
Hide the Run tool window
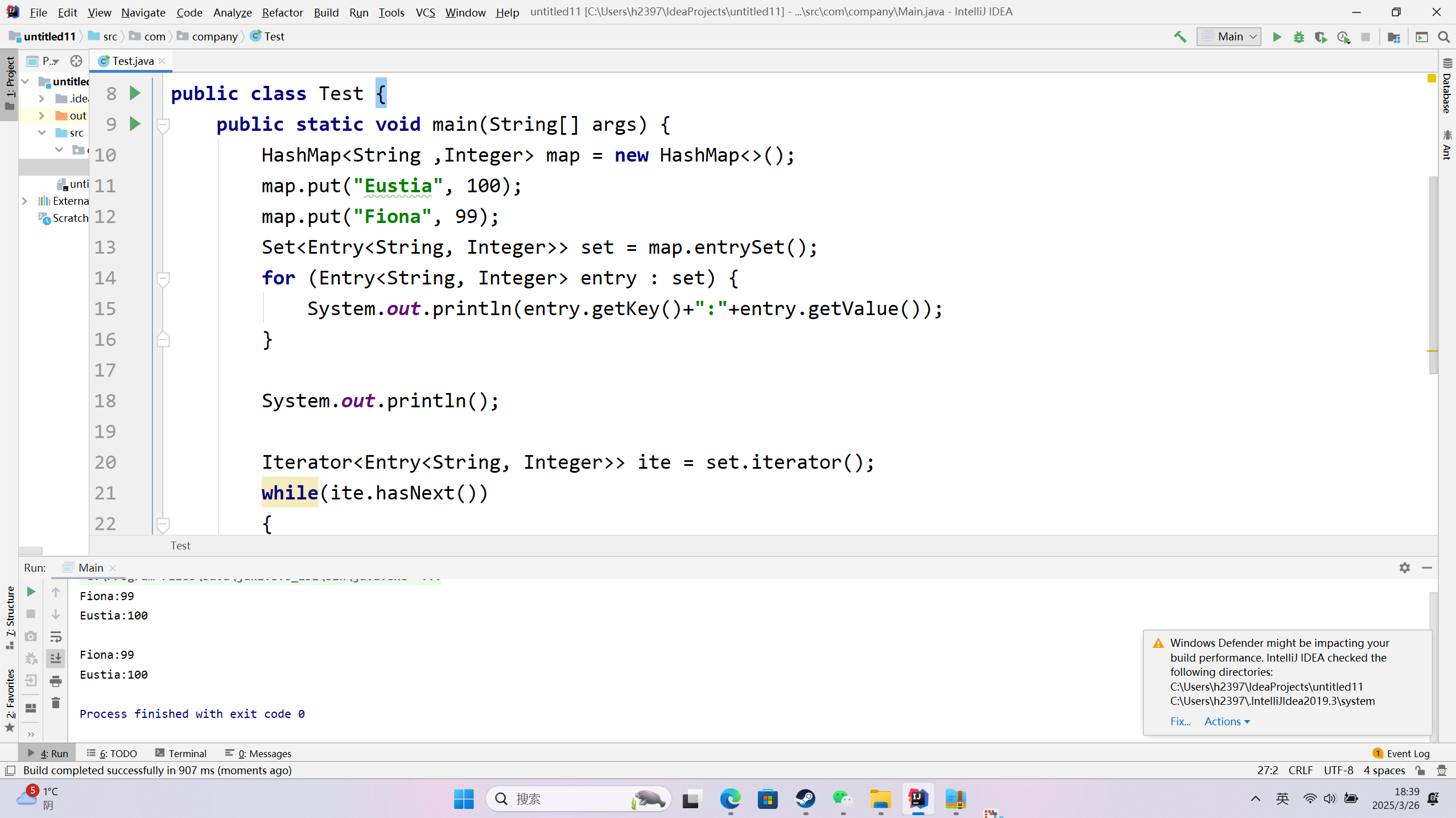click(1426, 567)
